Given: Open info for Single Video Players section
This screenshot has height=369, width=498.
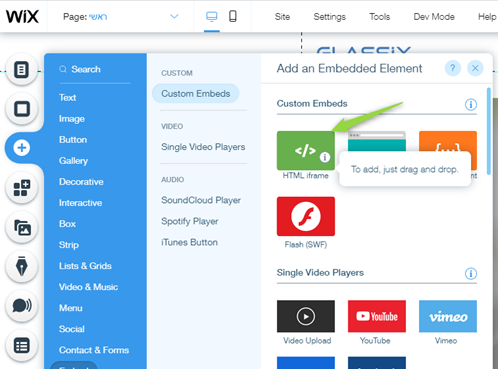Looking at the screenshot, I should click(x=471, y=274).
